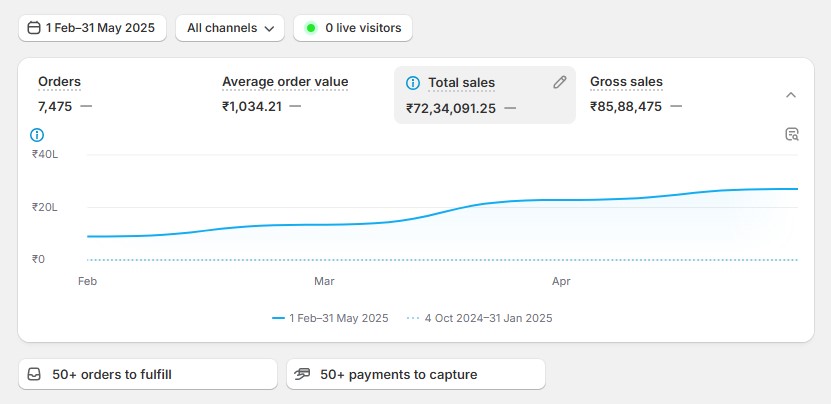Toggle the 4 Oct 2024–31 Jan 2025 legend series
The image size is (831, 404).
(x=480, y=318)
